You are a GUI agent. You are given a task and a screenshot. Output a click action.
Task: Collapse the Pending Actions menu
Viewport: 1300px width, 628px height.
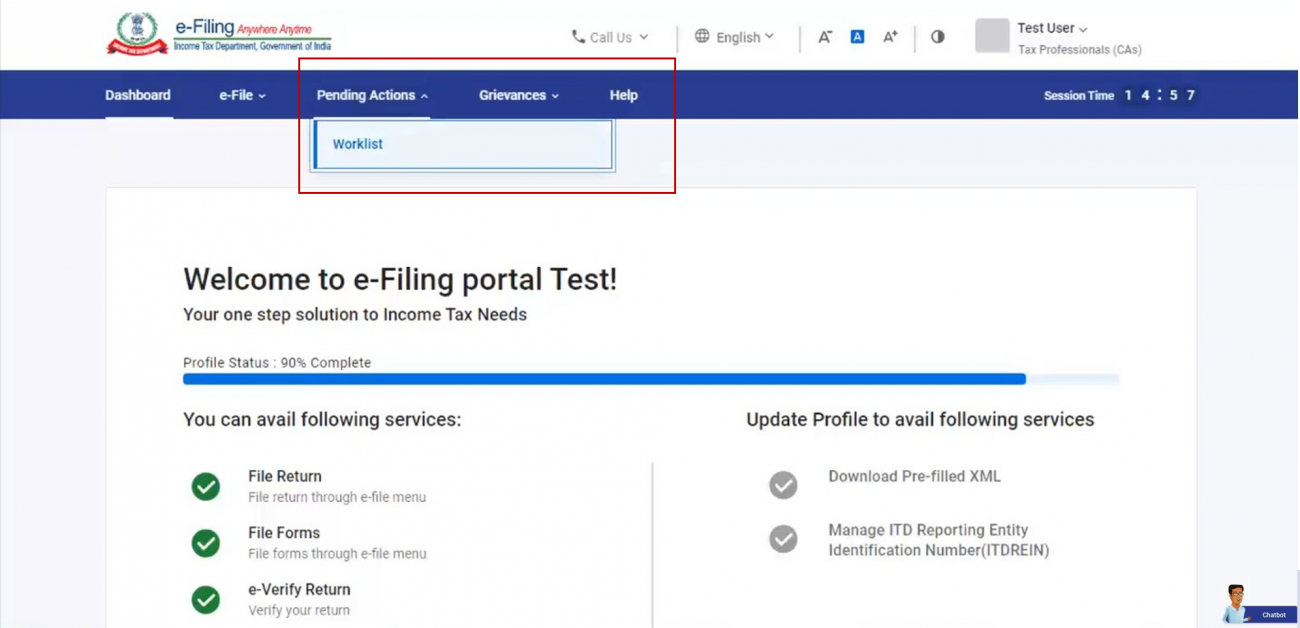pyautogui.click(x=367, y=95)
